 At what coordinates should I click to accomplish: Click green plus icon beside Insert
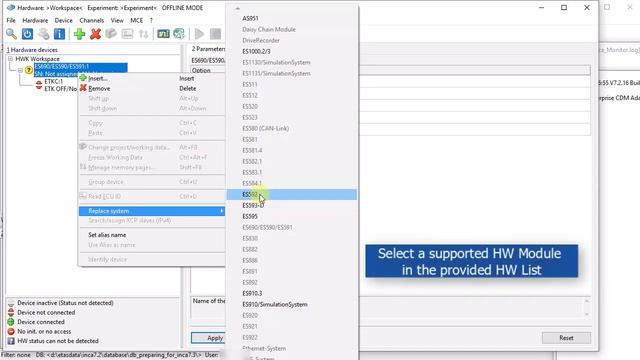pos(83,78)
